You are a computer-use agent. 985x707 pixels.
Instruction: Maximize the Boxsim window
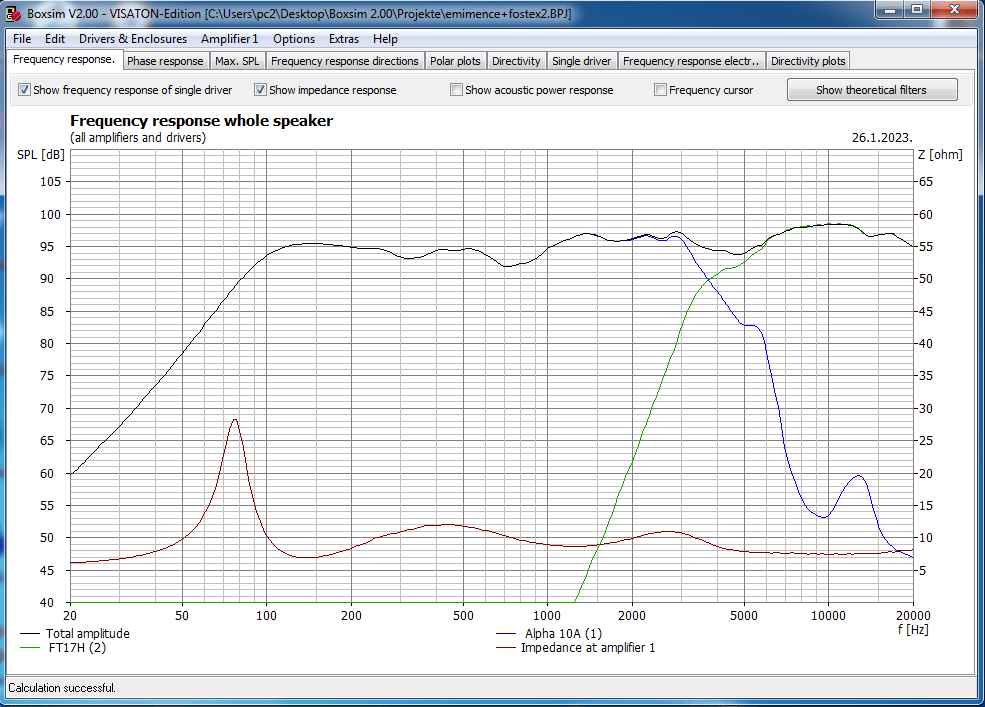[x=917, y=9]
